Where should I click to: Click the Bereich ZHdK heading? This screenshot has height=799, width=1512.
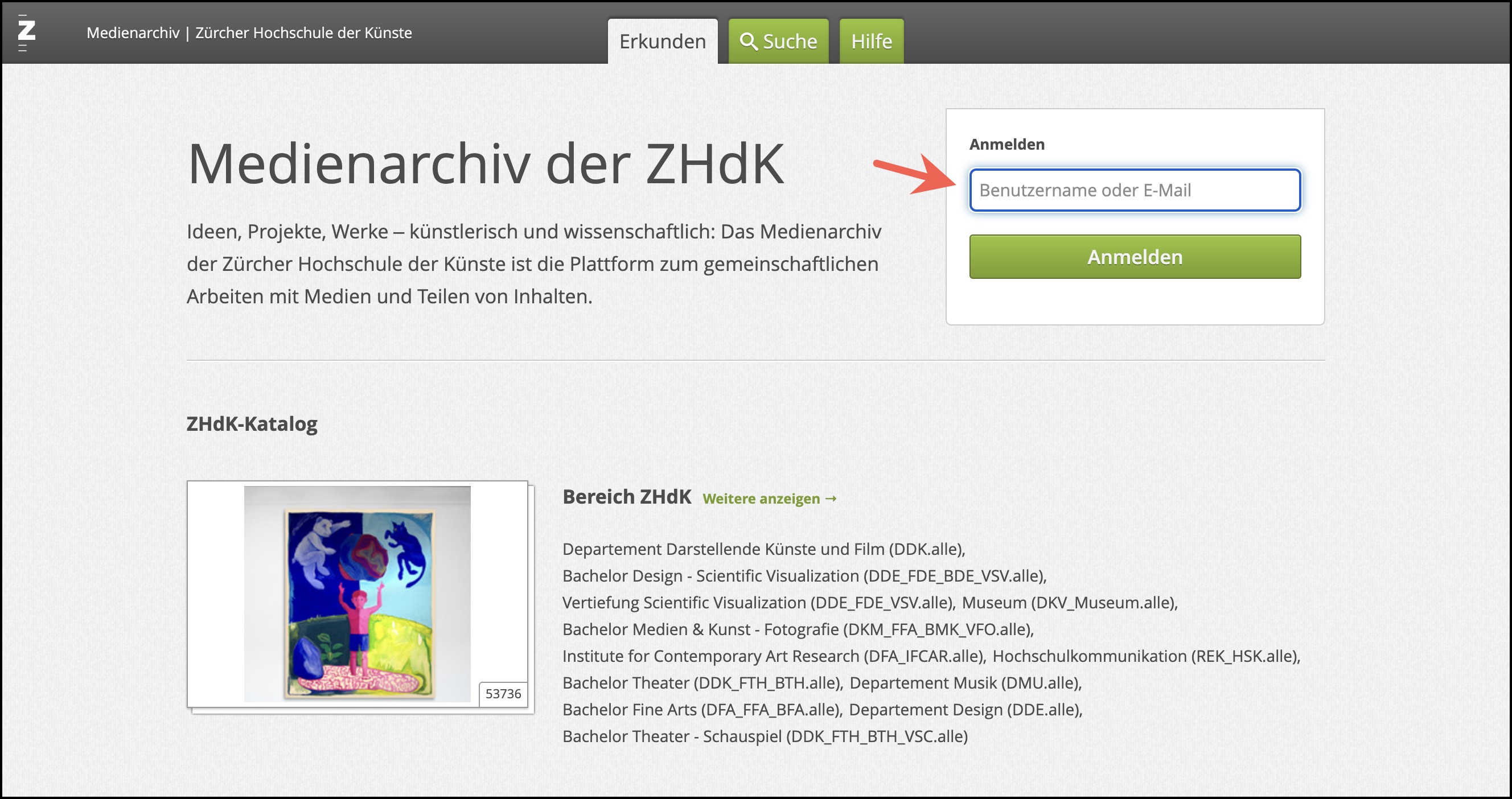coord(626,497)
